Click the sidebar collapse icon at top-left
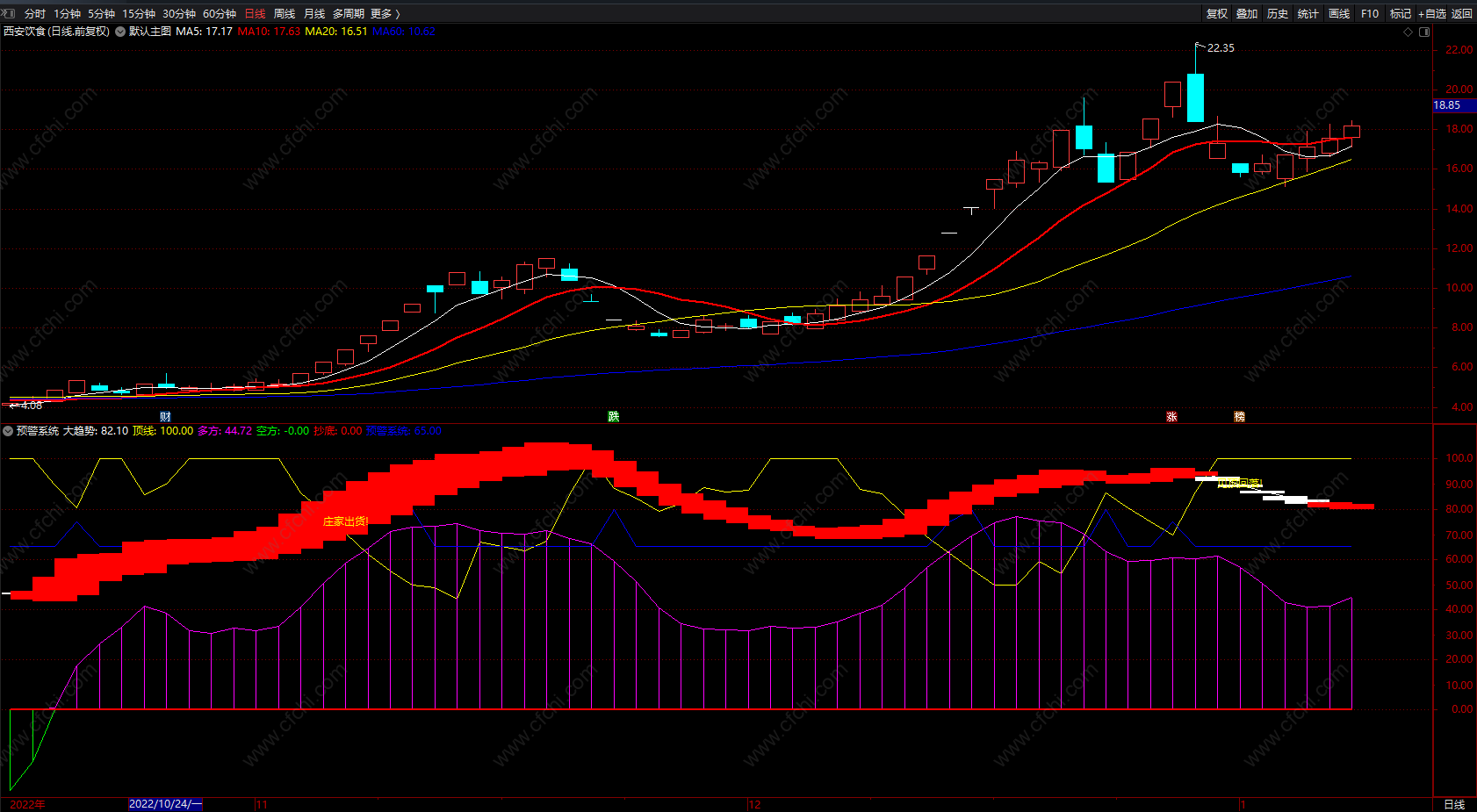Image resolution: width=1477 pixels, height=812 pixels. tap(9, 13)
